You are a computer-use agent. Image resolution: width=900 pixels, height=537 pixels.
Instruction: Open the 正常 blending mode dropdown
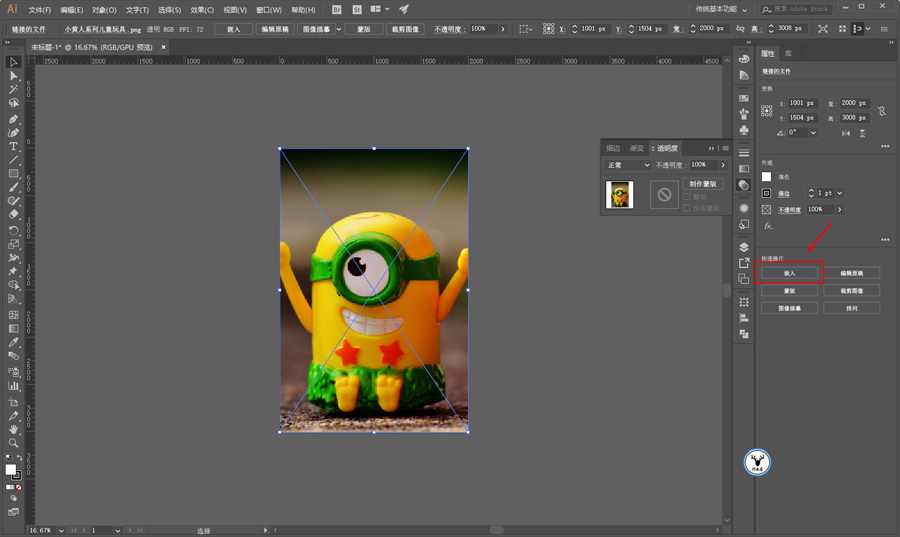coord(627,165)
